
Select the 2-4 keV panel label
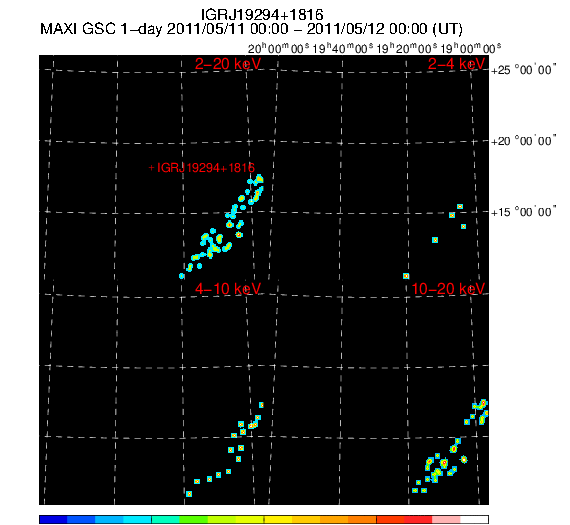pyautogui.click(x=456, y=64)
